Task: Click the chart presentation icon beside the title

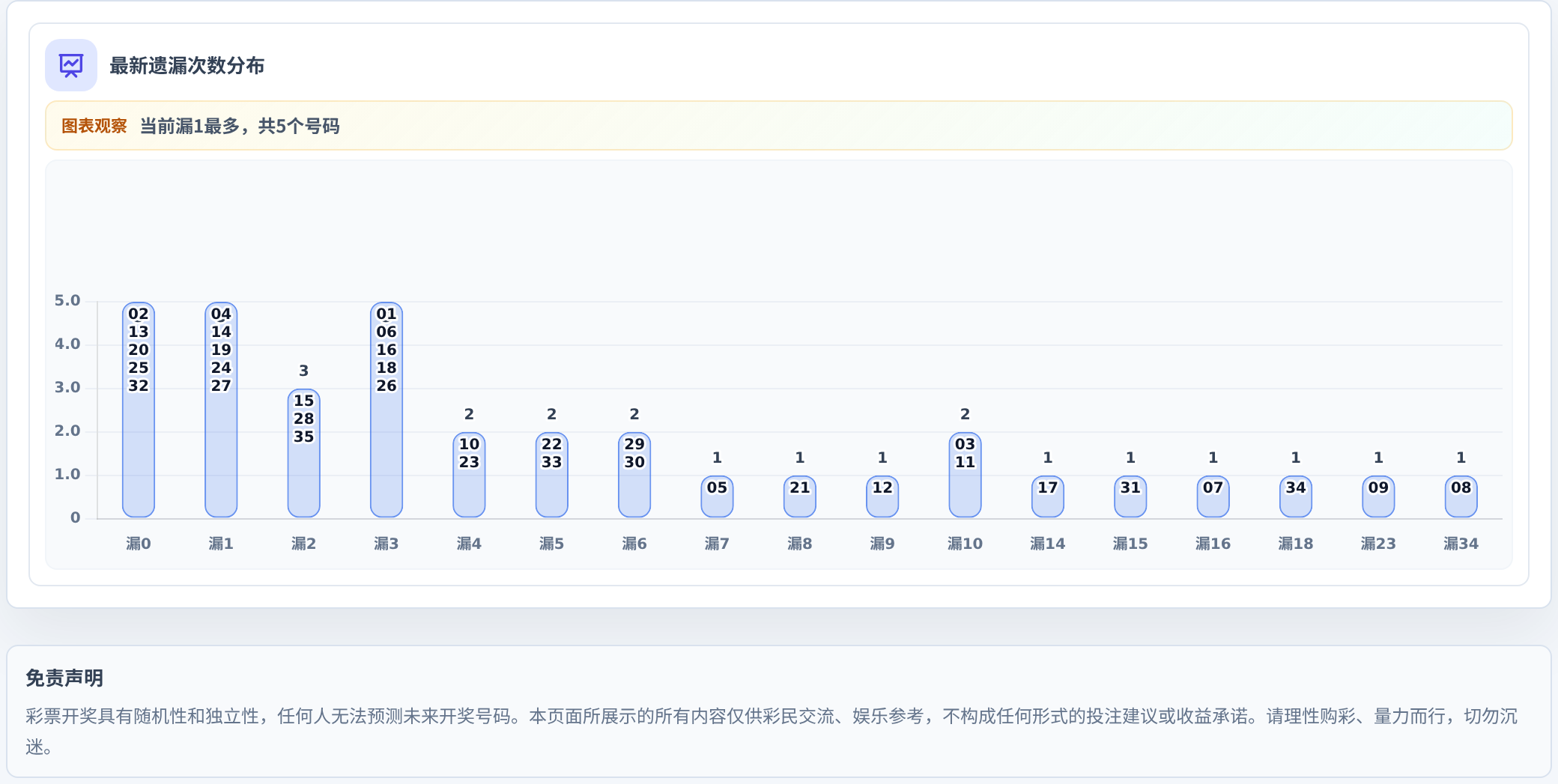Action: [71, 65]
